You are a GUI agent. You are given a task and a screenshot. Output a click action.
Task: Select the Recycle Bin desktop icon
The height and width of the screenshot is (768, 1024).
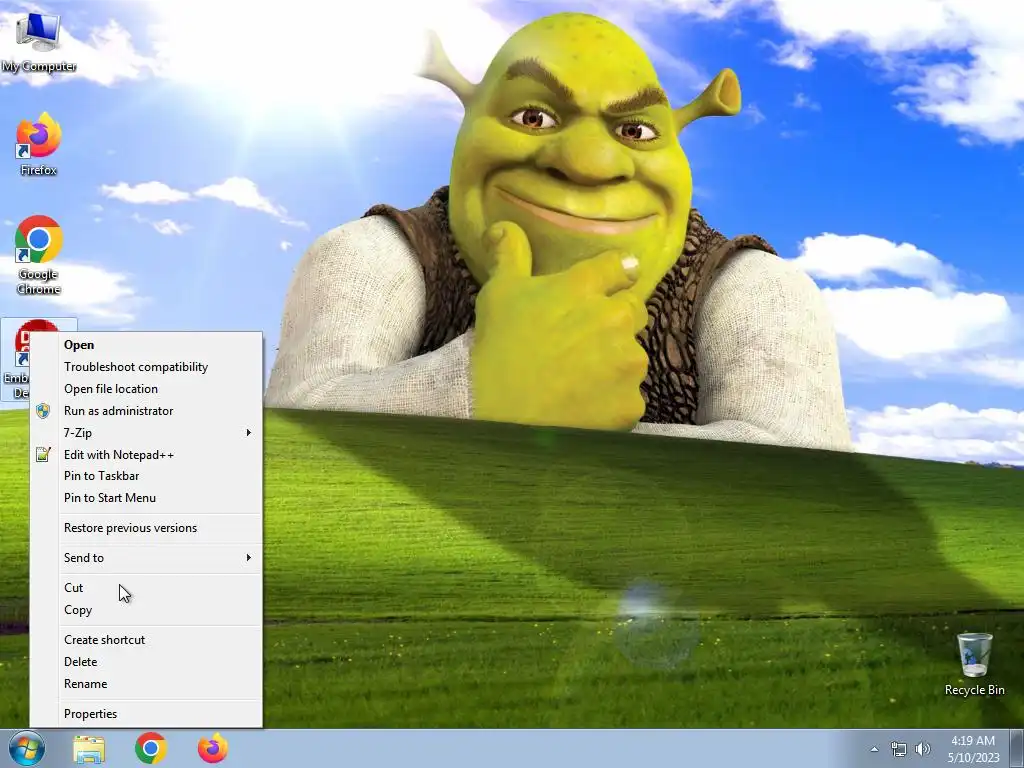click(974, 664)
